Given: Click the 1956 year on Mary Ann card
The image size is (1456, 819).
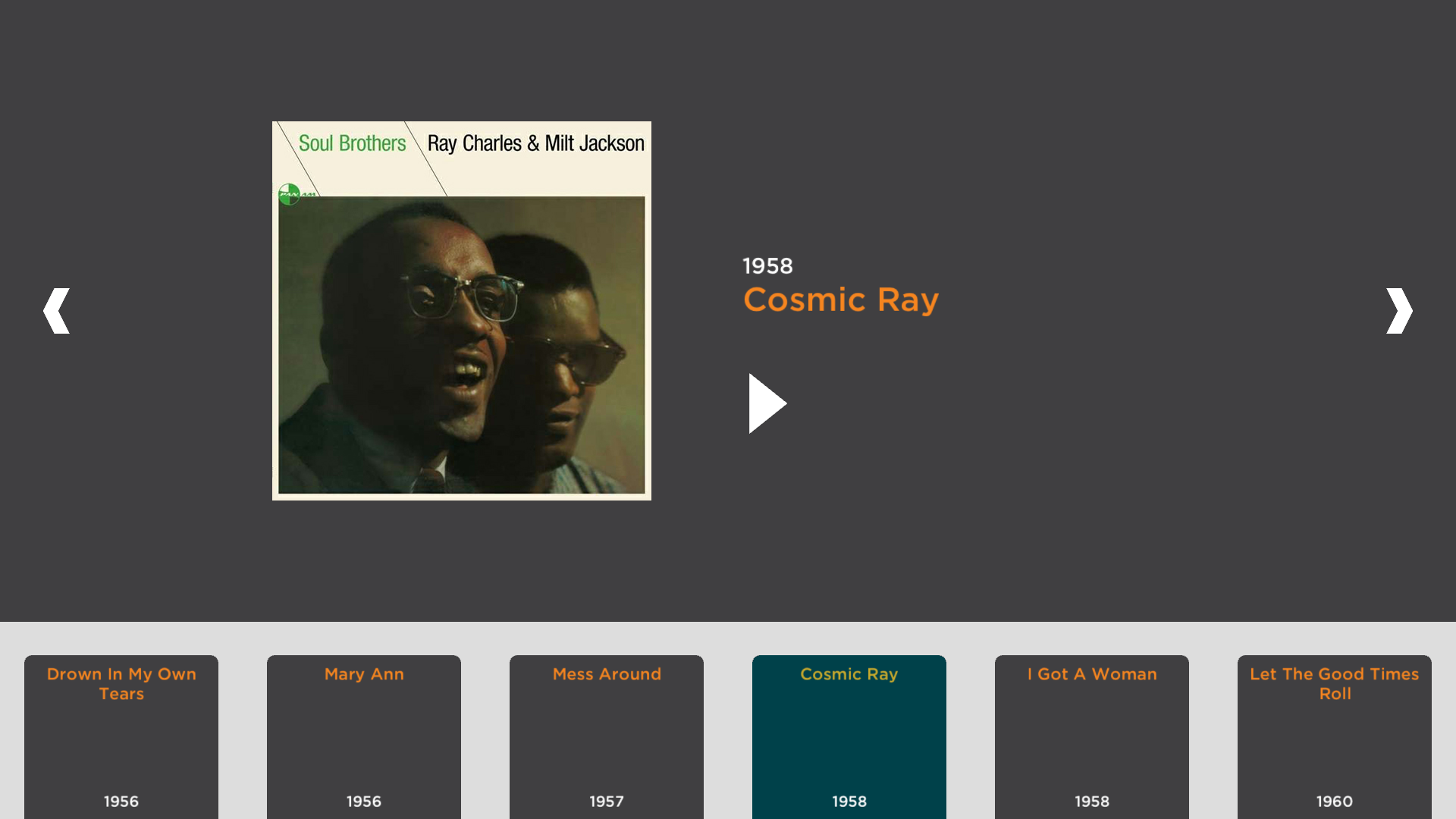Looking at the screenshot, I should tap(364, 802).
